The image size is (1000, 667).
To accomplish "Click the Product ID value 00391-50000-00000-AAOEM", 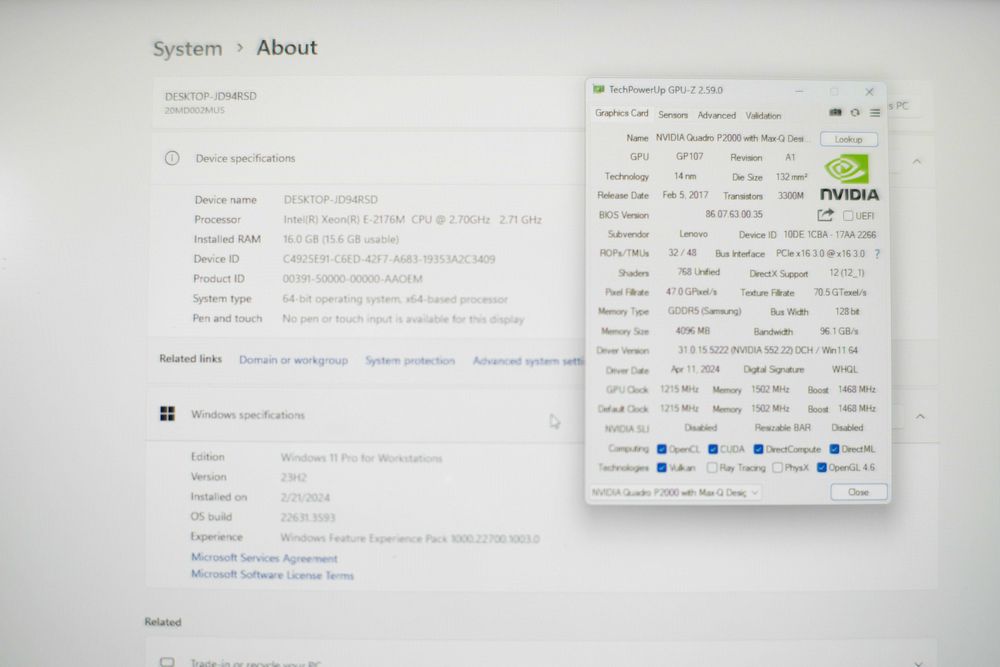I will (x=352, y=279).
